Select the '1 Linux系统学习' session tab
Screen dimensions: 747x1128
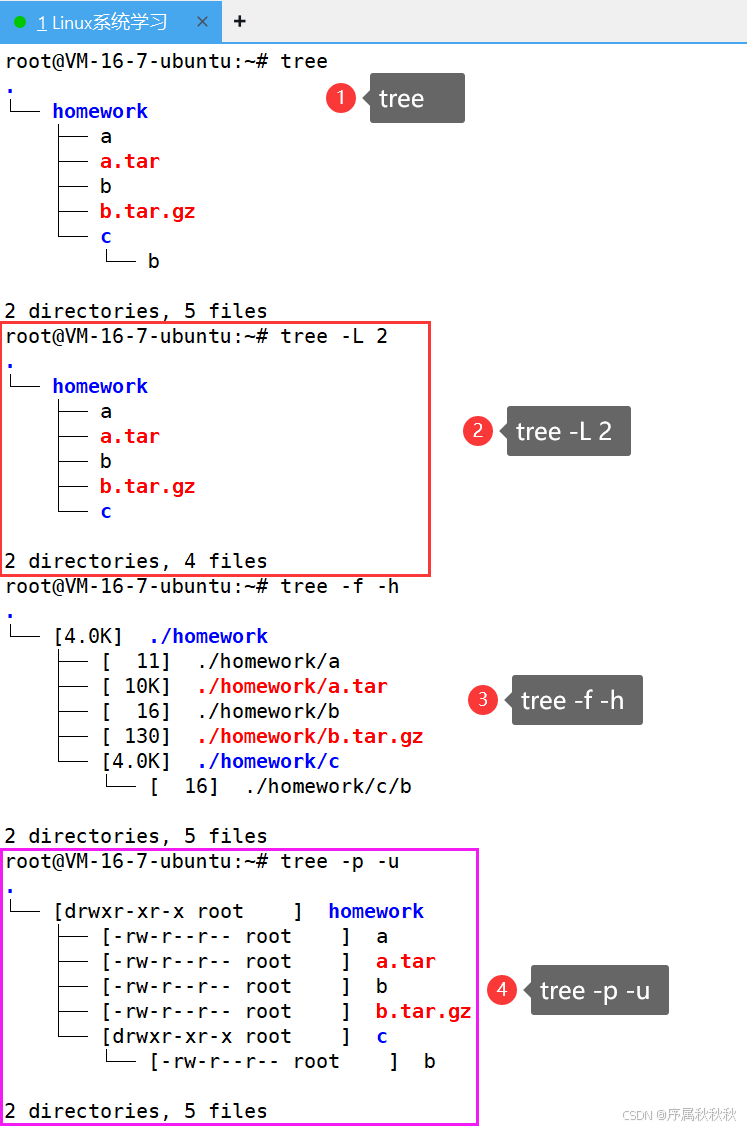tap(111, 22)
